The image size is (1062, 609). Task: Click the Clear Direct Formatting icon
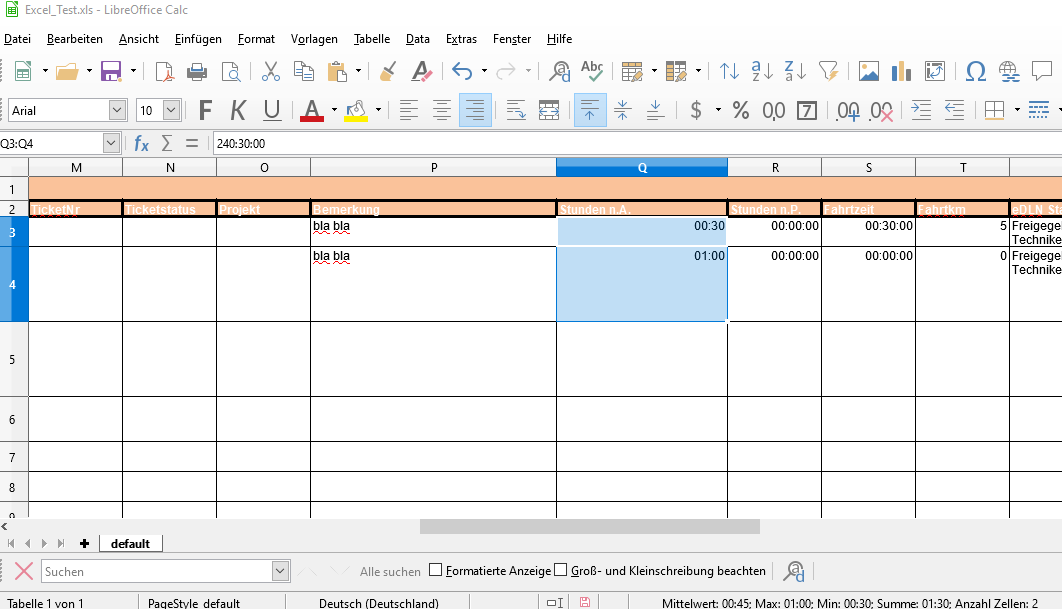pyautogui.click(x=421, y=71)
